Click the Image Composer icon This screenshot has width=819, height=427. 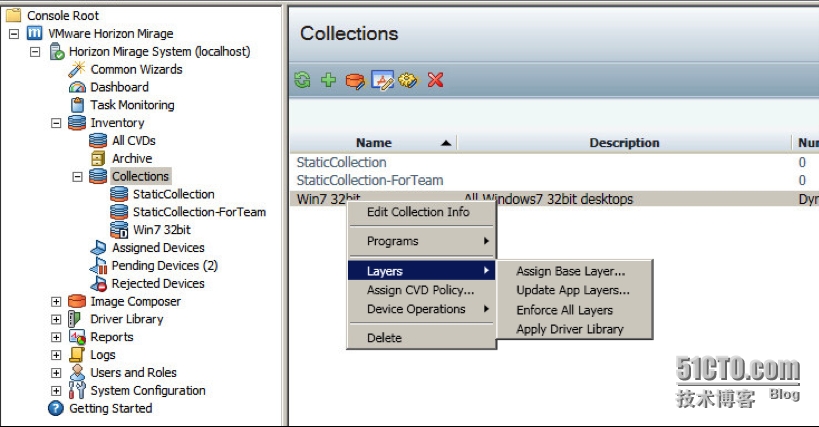coord(77,301)
